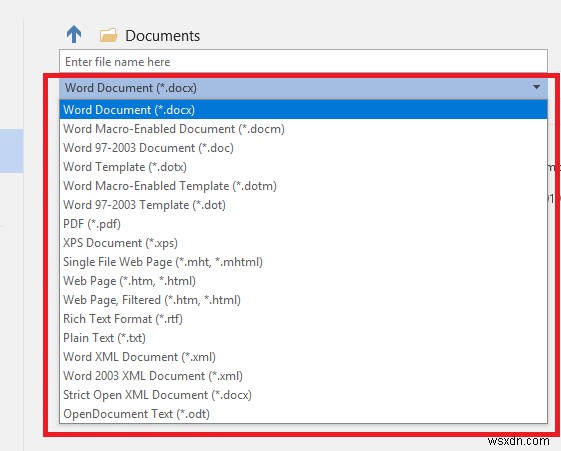Choose Single File Web Page (*.mht, *.mhtml)
Image resolution: width=561 pixels, height=451 pixels.
pyautogui.click(x=303, y=261)
